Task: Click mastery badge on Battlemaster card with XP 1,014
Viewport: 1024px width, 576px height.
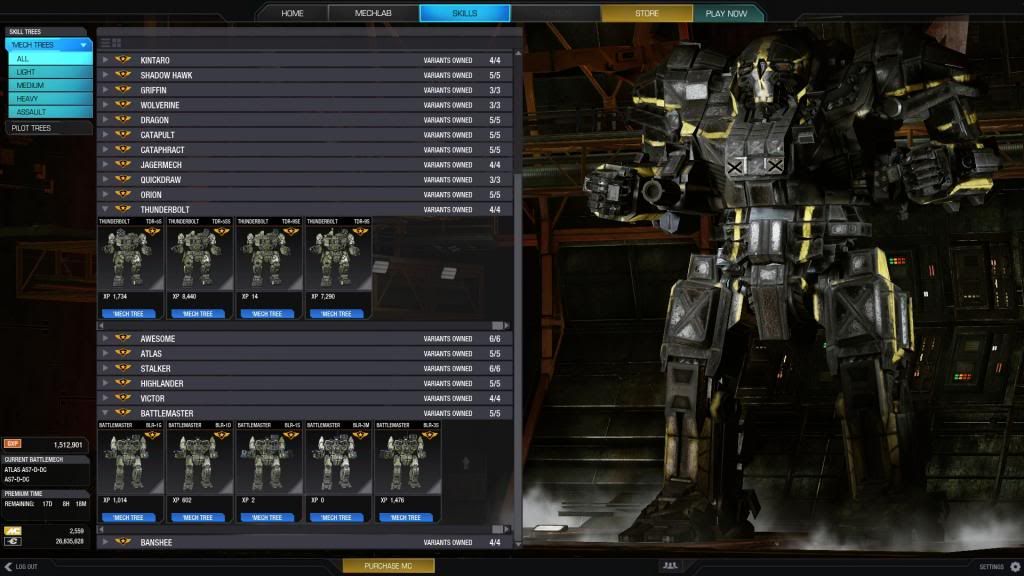Action: point(153,436)
